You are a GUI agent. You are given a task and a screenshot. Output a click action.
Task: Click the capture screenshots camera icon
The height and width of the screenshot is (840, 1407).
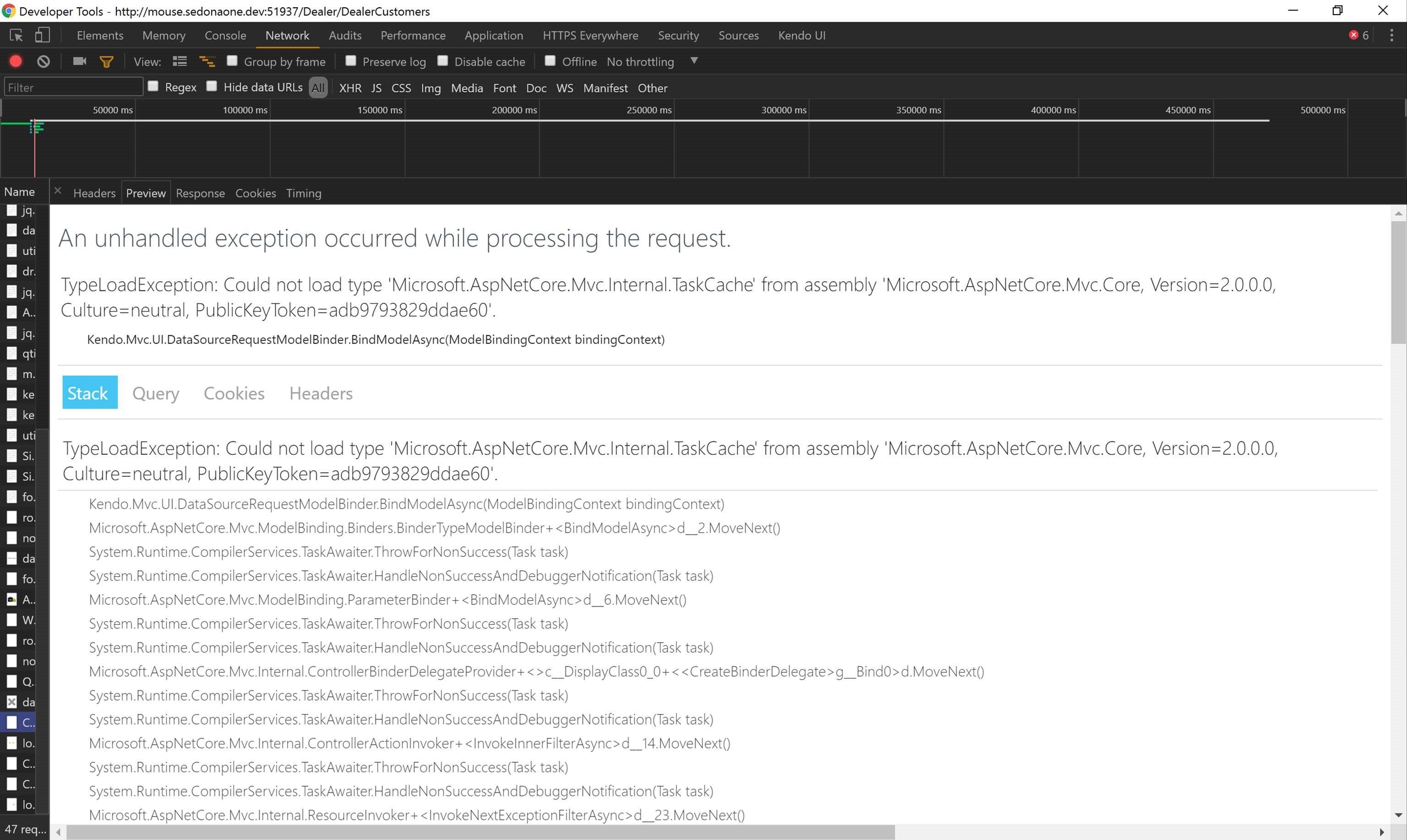coord(79,61)
